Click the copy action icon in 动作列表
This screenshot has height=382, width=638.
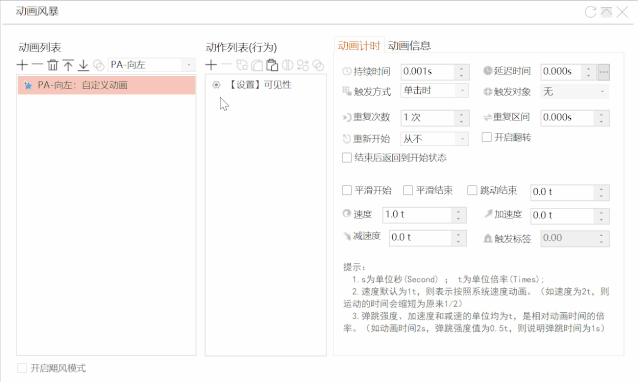click(x=257, y=65)
